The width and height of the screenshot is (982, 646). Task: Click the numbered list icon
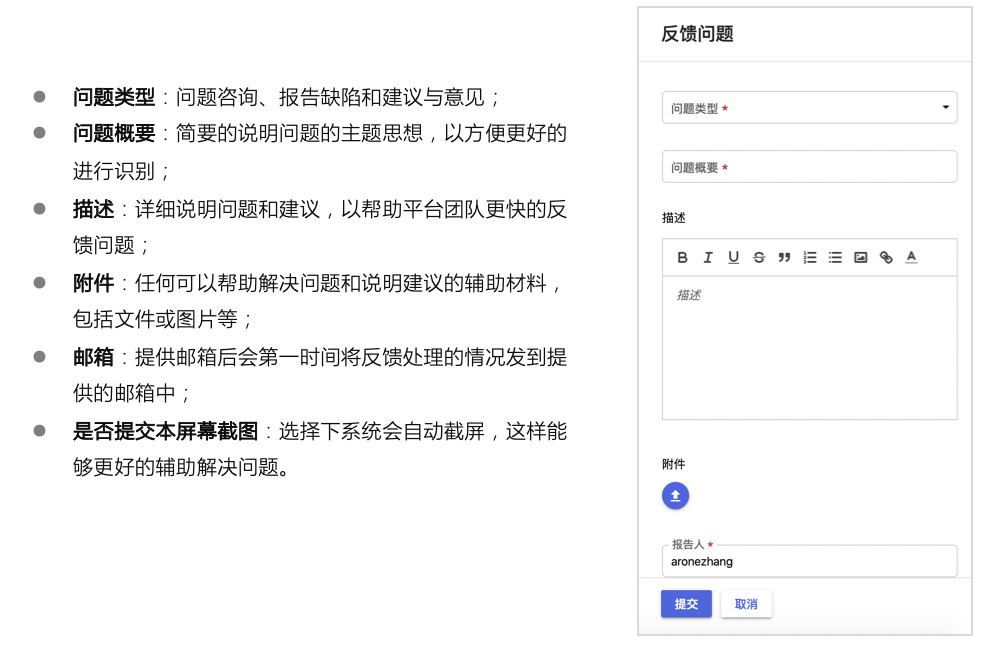click(809, 257)
